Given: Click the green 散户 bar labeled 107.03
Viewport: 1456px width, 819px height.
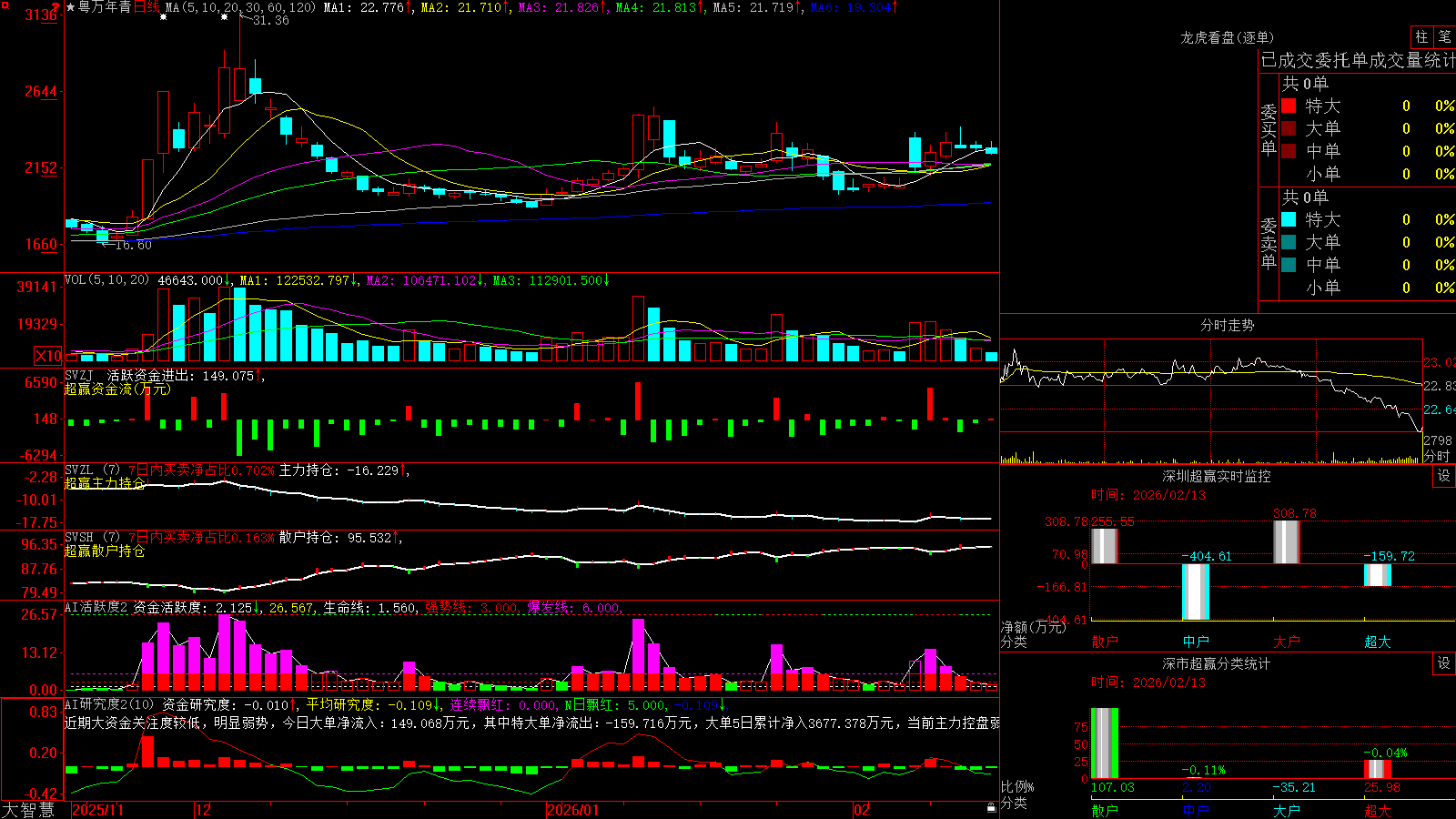Looking at the screenshot, I should (1105, 743).
